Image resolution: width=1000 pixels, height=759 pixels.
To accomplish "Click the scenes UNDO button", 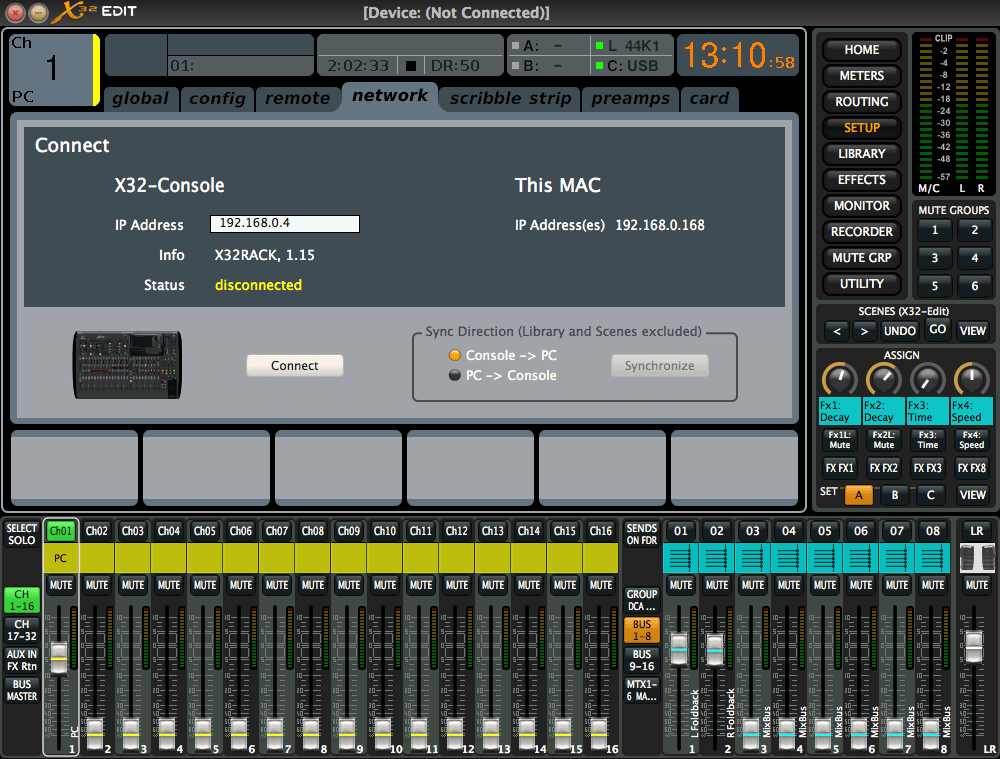I will tap(900, 331).
